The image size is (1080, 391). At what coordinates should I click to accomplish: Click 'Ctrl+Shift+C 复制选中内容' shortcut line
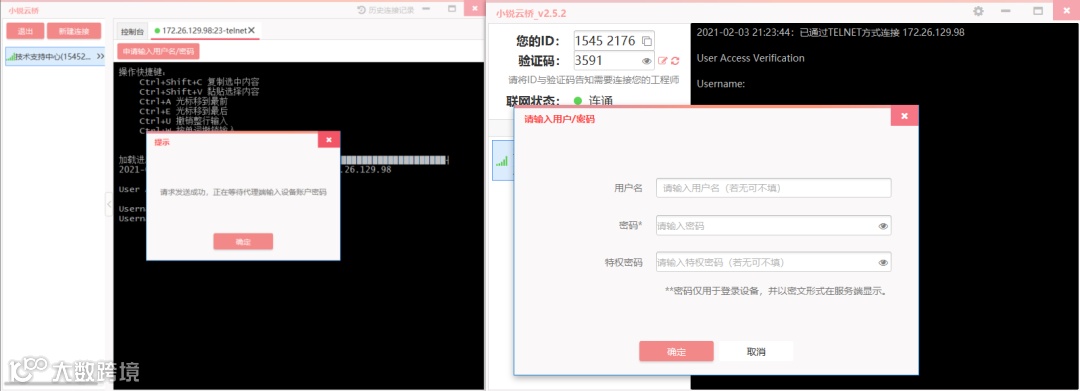pyautogui.click(x=199, y=81)
